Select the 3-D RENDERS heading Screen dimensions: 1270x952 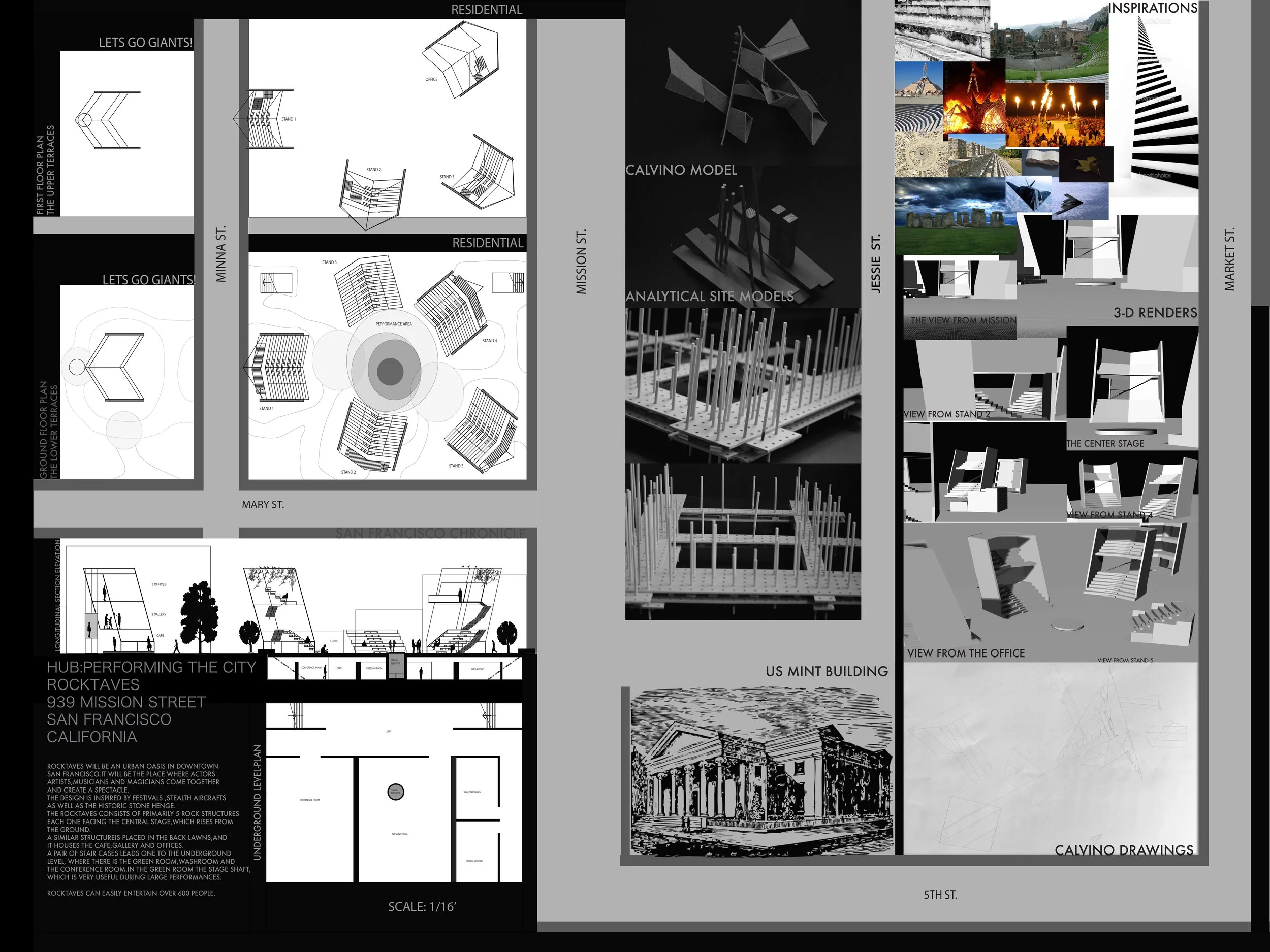(x=1155, y=313)
